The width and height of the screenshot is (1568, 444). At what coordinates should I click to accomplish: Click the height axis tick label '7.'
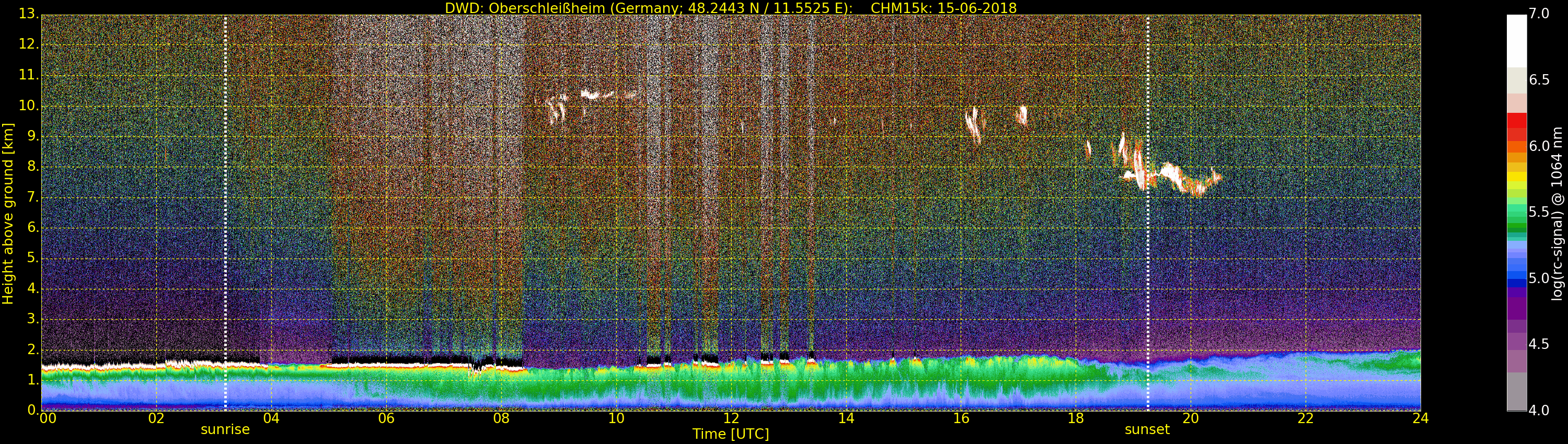[x=33, y=197]
